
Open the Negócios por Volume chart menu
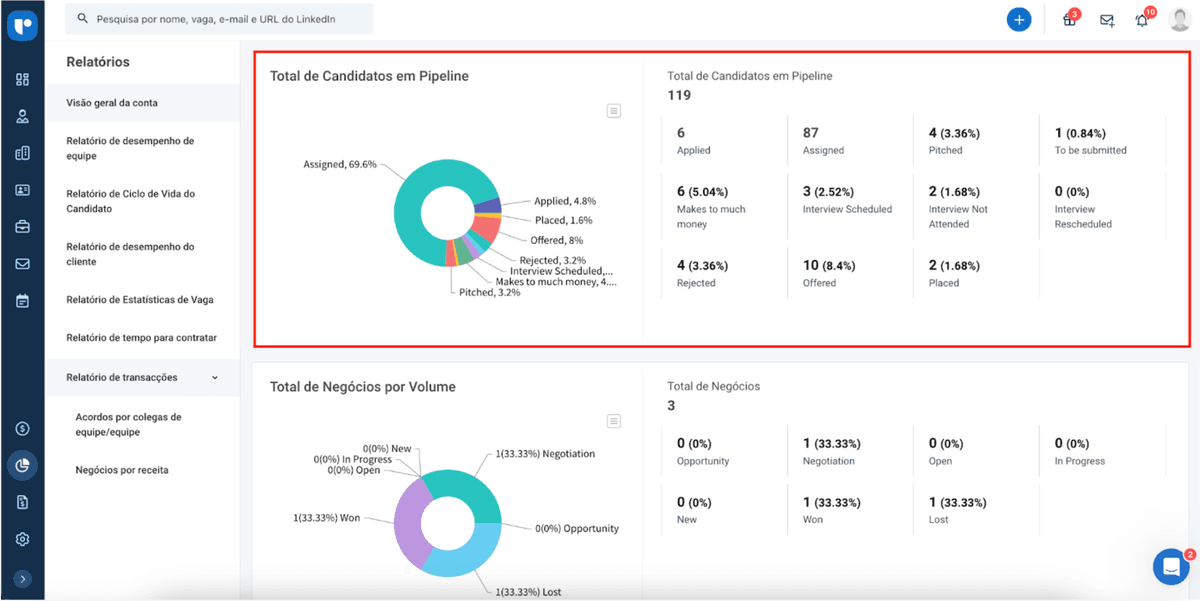point(614,421)
